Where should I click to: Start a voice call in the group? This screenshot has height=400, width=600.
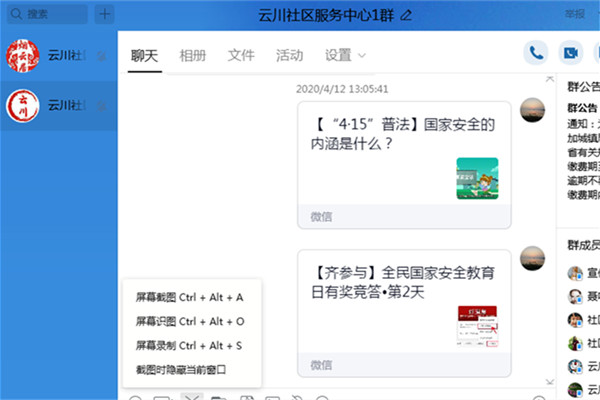click(x=538, y=54)
